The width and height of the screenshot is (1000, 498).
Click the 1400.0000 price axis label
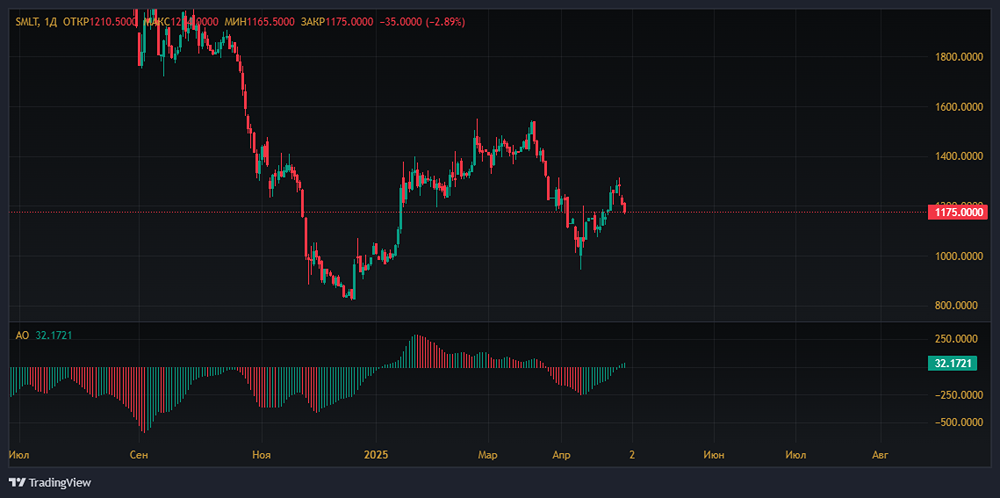click(958, 157)
